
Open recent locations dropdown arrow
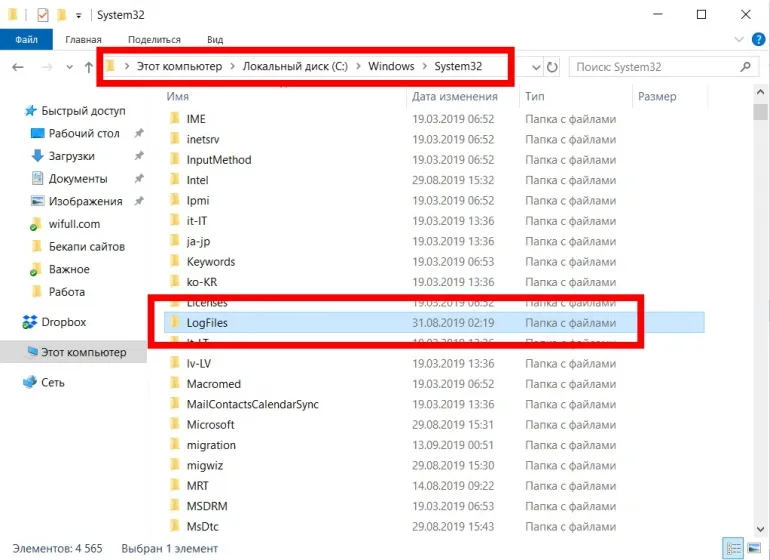click(68, 67)
